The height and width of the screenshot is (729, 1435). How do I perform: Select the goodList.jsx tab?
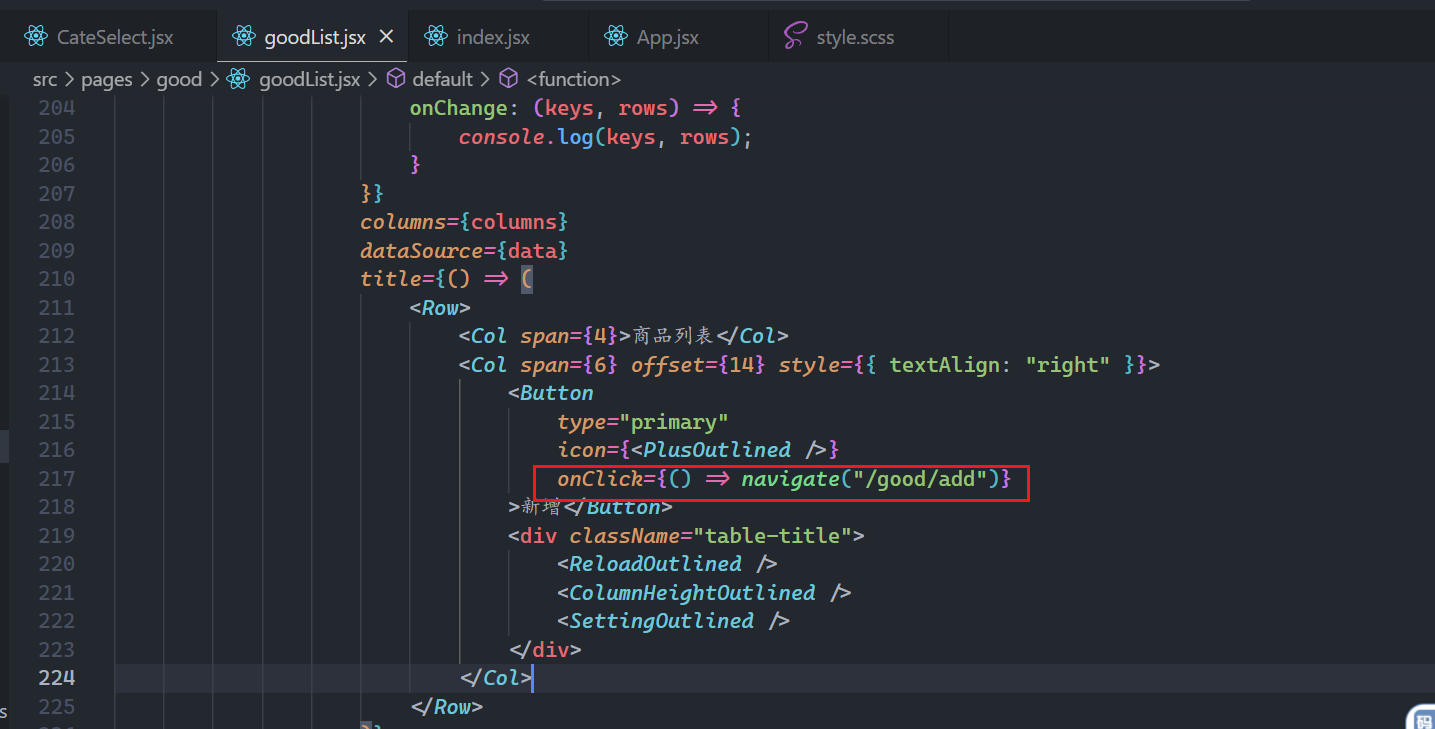(314, 37)
